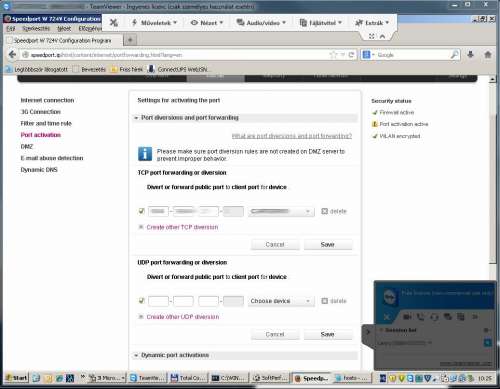The width and height of the screenshot is (500, 389).
Task: Click the bookmark star in address bar
Action: 333,55
